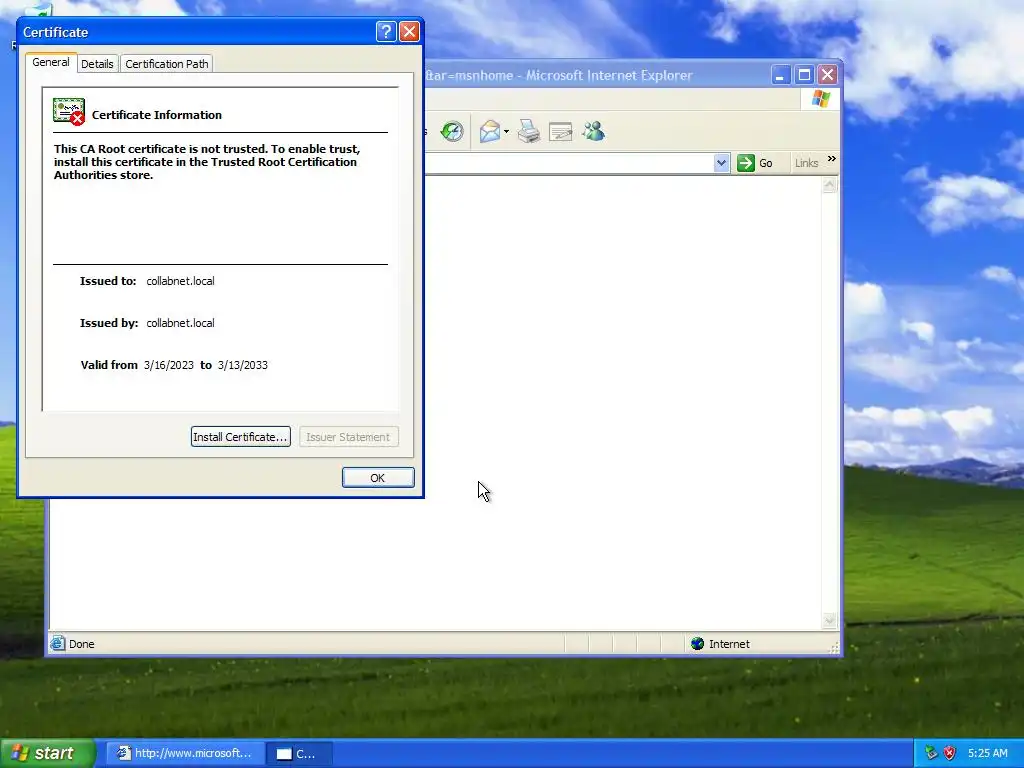The height and width of the screenshot is (768, 1024).
Task: Click IE scrollbar down arrow
Action: click(829, 620)
